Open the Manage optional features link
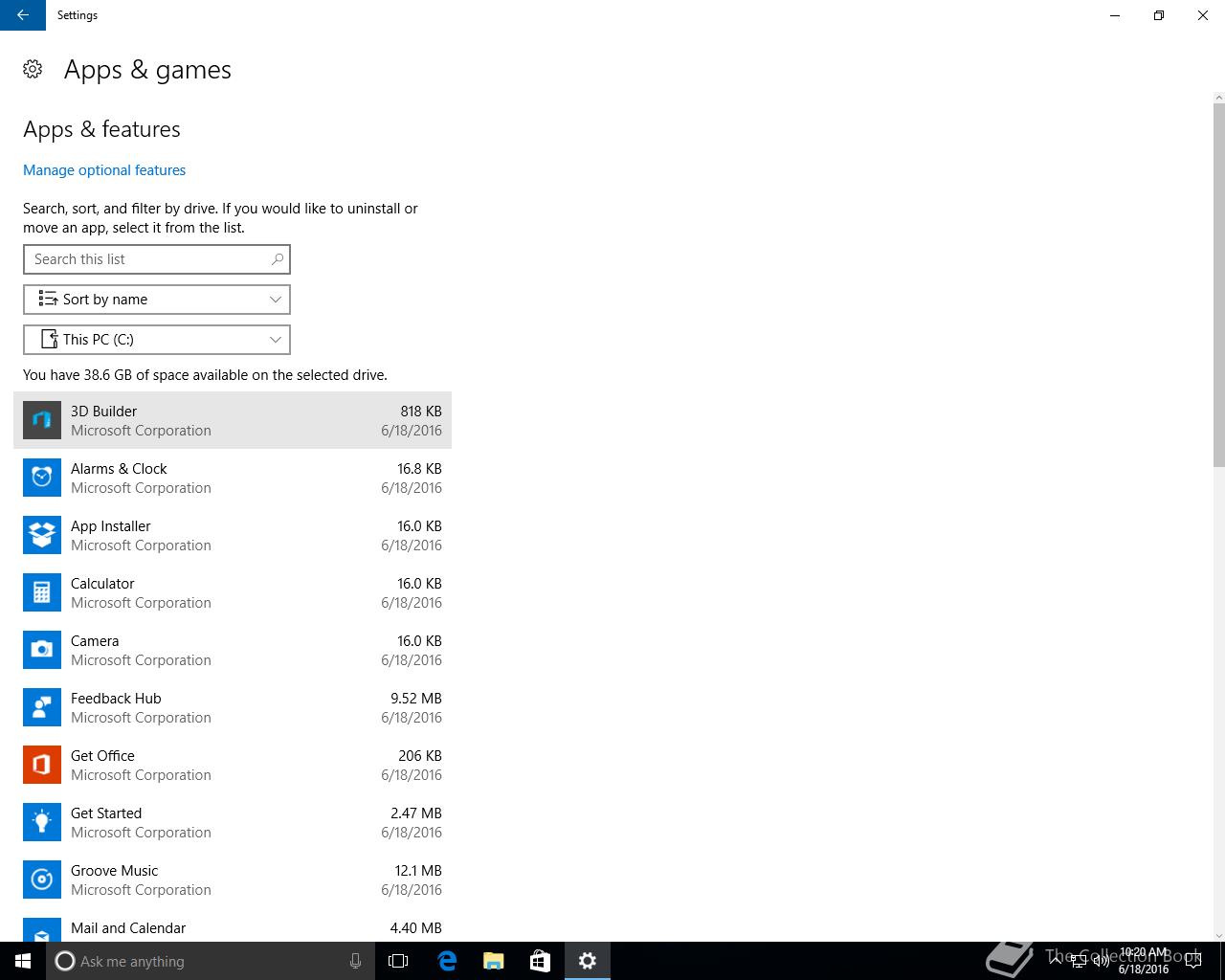The width and height of the screenshot is (1225, 980). 104,170
